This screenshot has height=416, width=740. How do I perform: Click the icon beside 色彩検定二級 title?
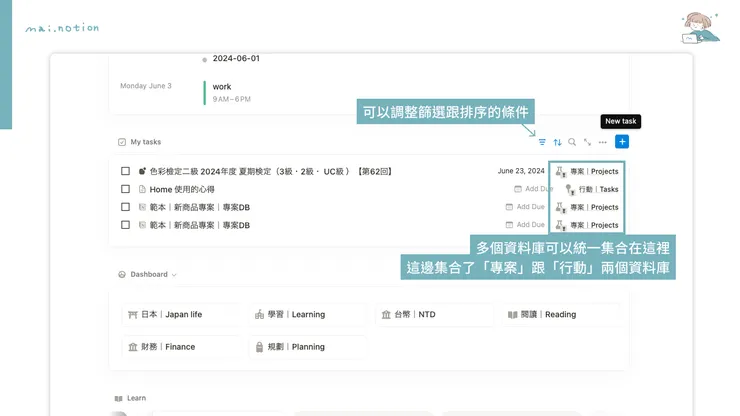[x=142, y=171]
